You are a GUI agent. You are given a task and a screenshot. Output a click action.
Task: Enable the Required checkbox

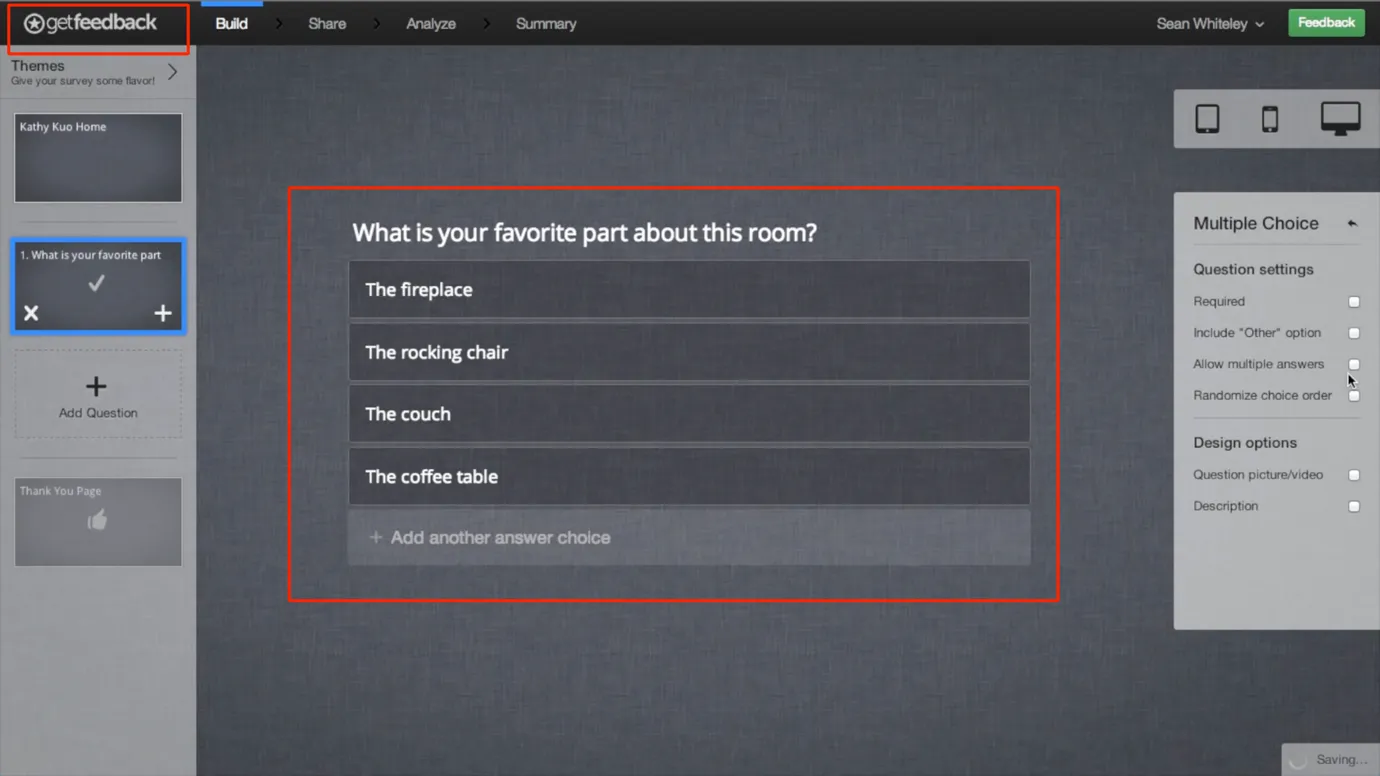tap(1354, 302)
